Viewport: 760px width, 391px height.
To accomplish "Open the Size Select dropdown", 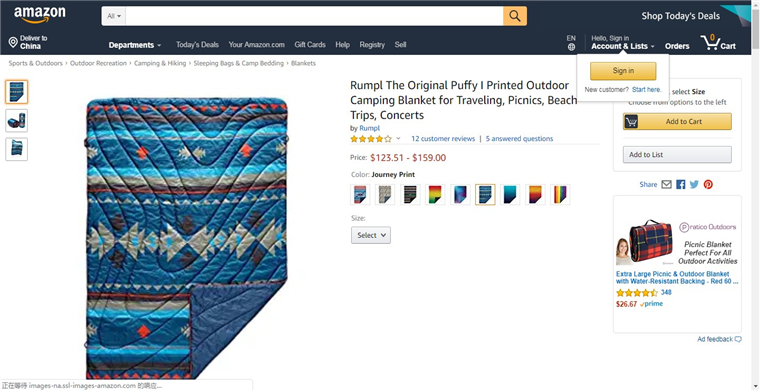I will click(371, 235).
